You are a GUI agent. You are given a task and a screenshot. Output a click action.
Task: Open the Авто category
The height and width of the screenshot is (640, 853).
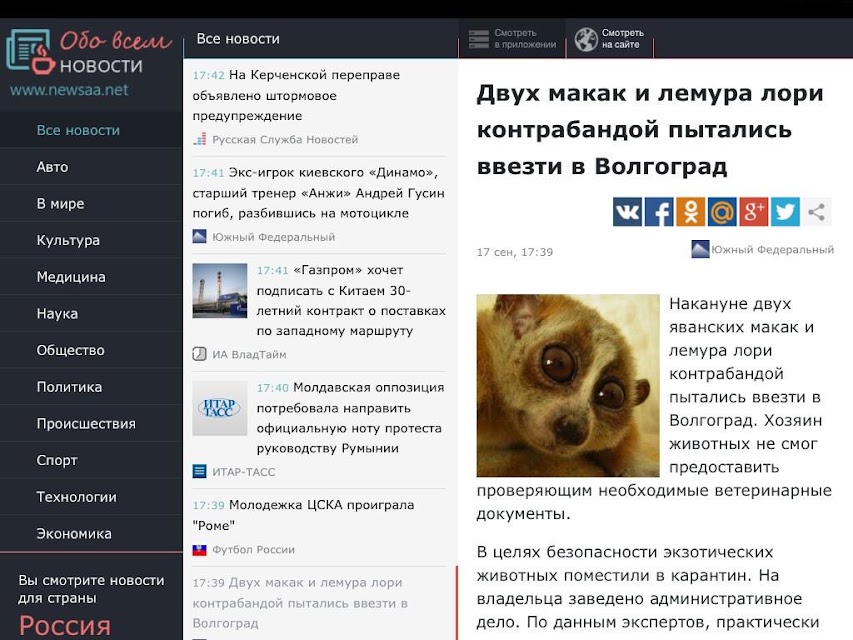tap(91, 167)
